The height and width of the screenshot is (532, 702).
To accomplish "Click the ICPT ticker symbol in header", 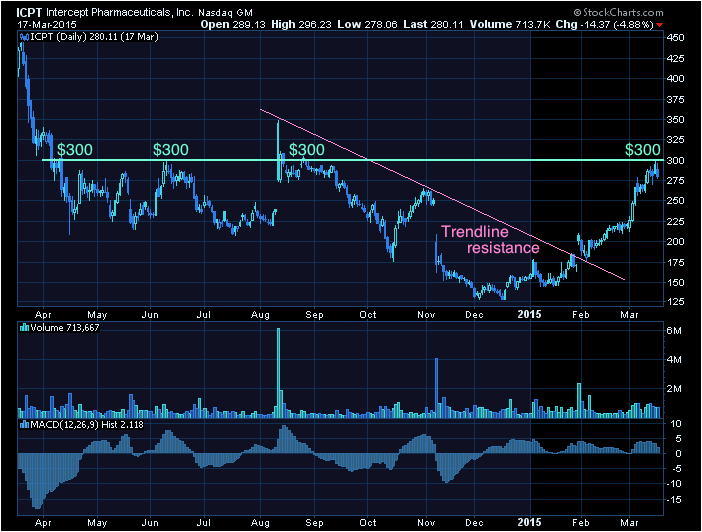I will pos(17,10).
